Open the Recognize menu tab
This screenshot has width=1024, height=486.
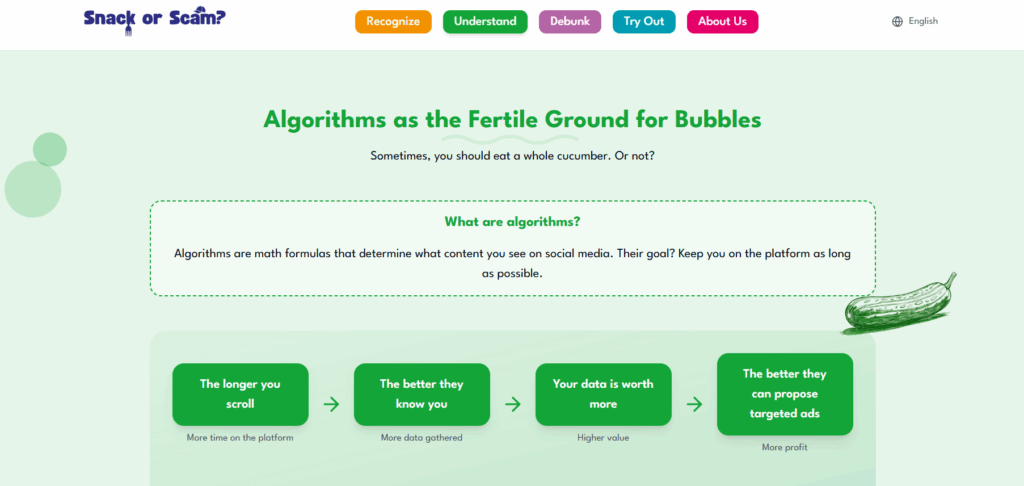(x=393, y=22)
